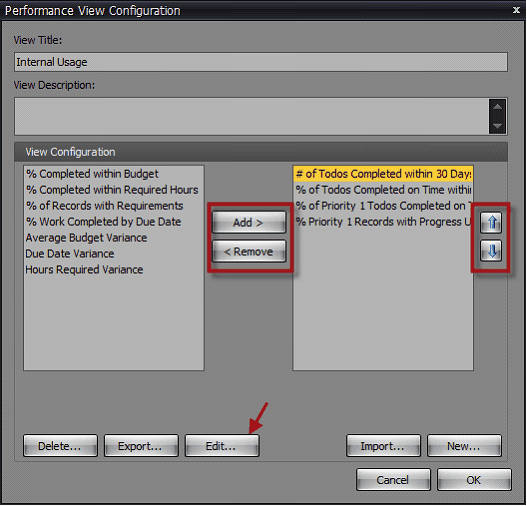Cancel the view configuration dialog

coord(394,480)
